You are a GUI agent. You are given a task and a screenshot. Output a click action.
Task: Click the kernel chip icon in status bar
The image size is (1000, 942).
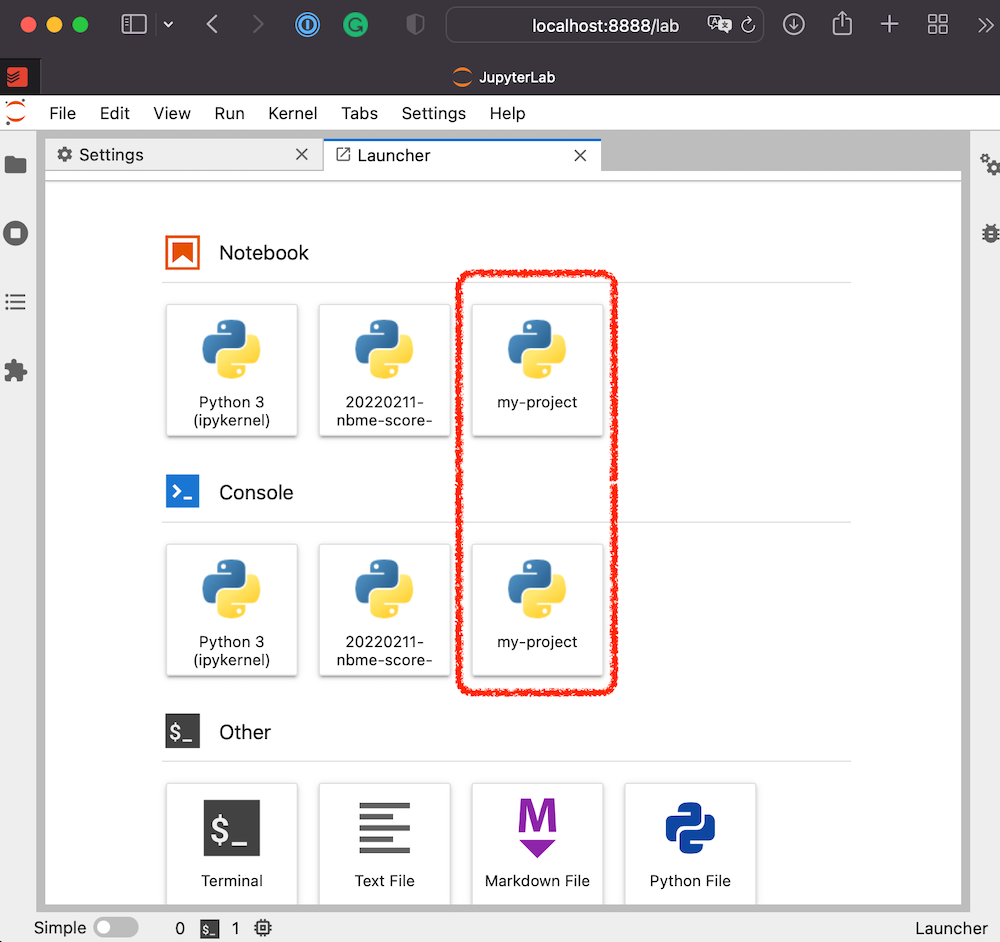point(263,928)
